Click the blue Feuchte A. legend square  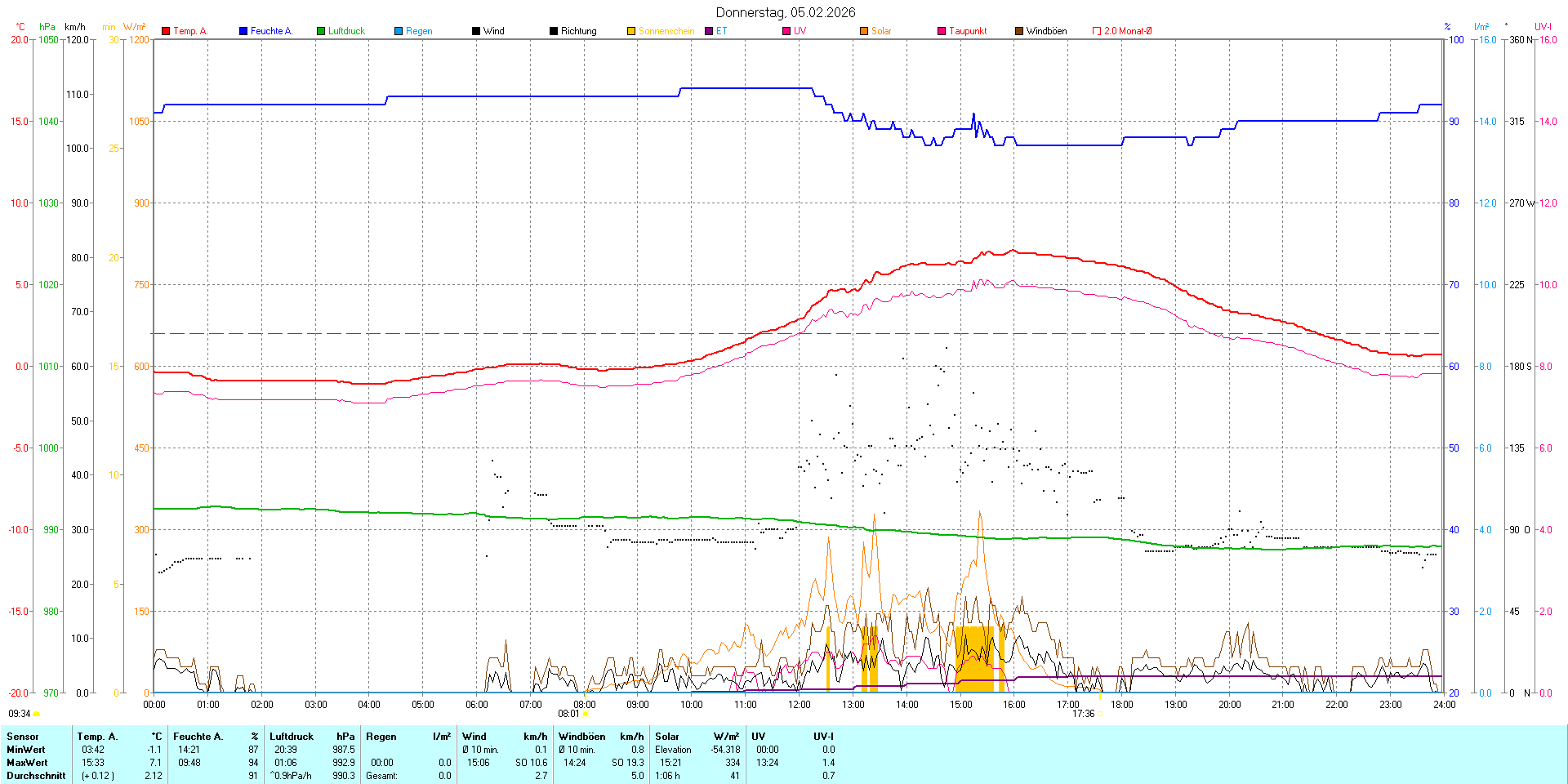(243, 31)
